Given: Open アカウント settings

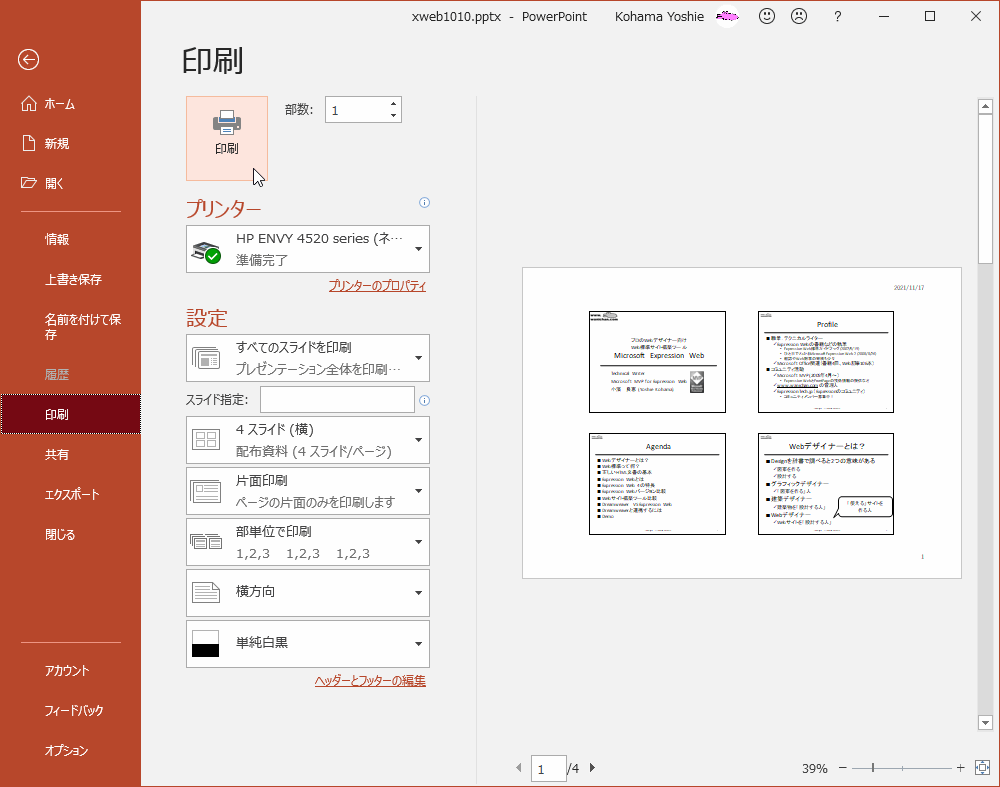Looking at the screenshot, I should tap(70, 671).
